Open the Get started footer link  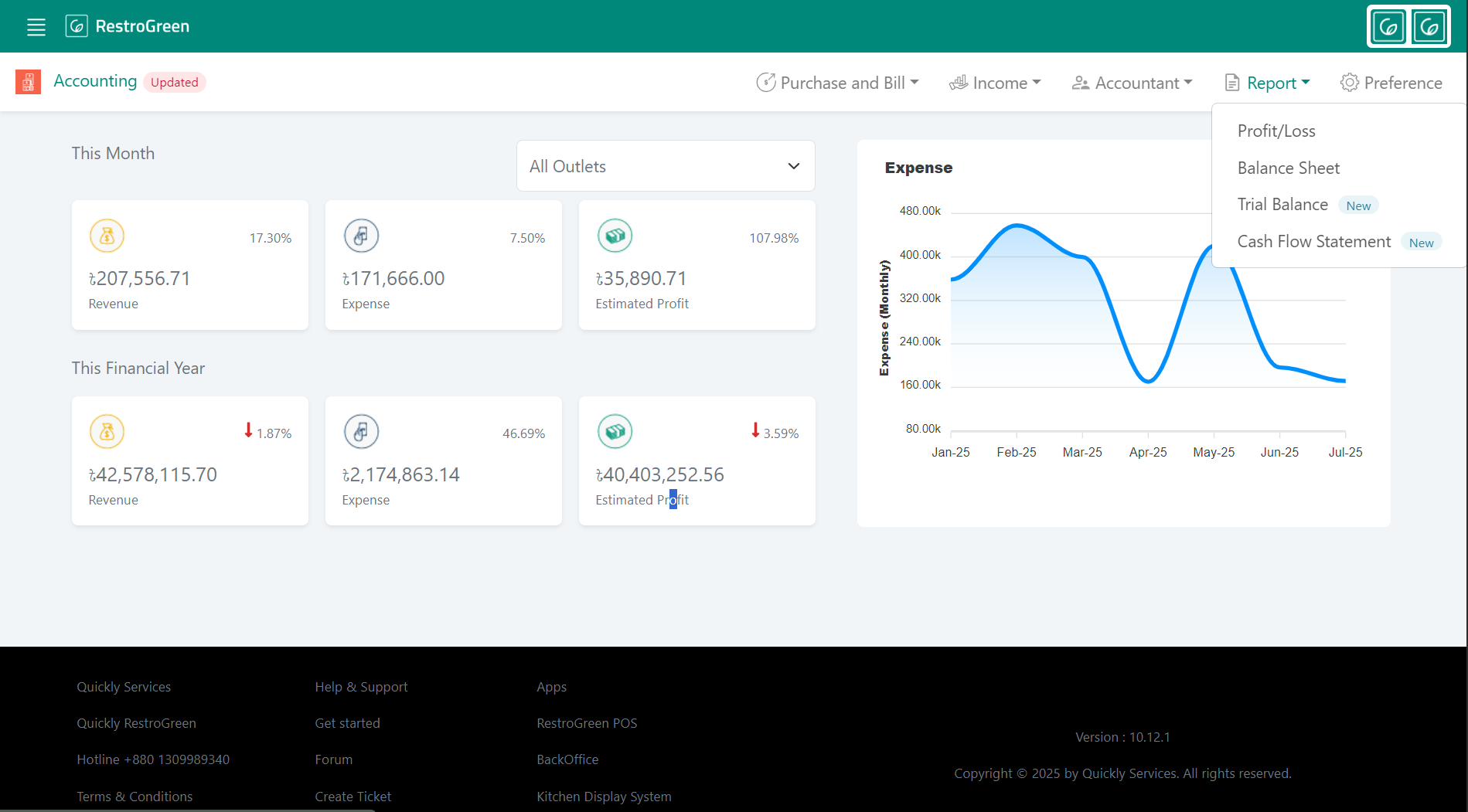tap(347, 723)
